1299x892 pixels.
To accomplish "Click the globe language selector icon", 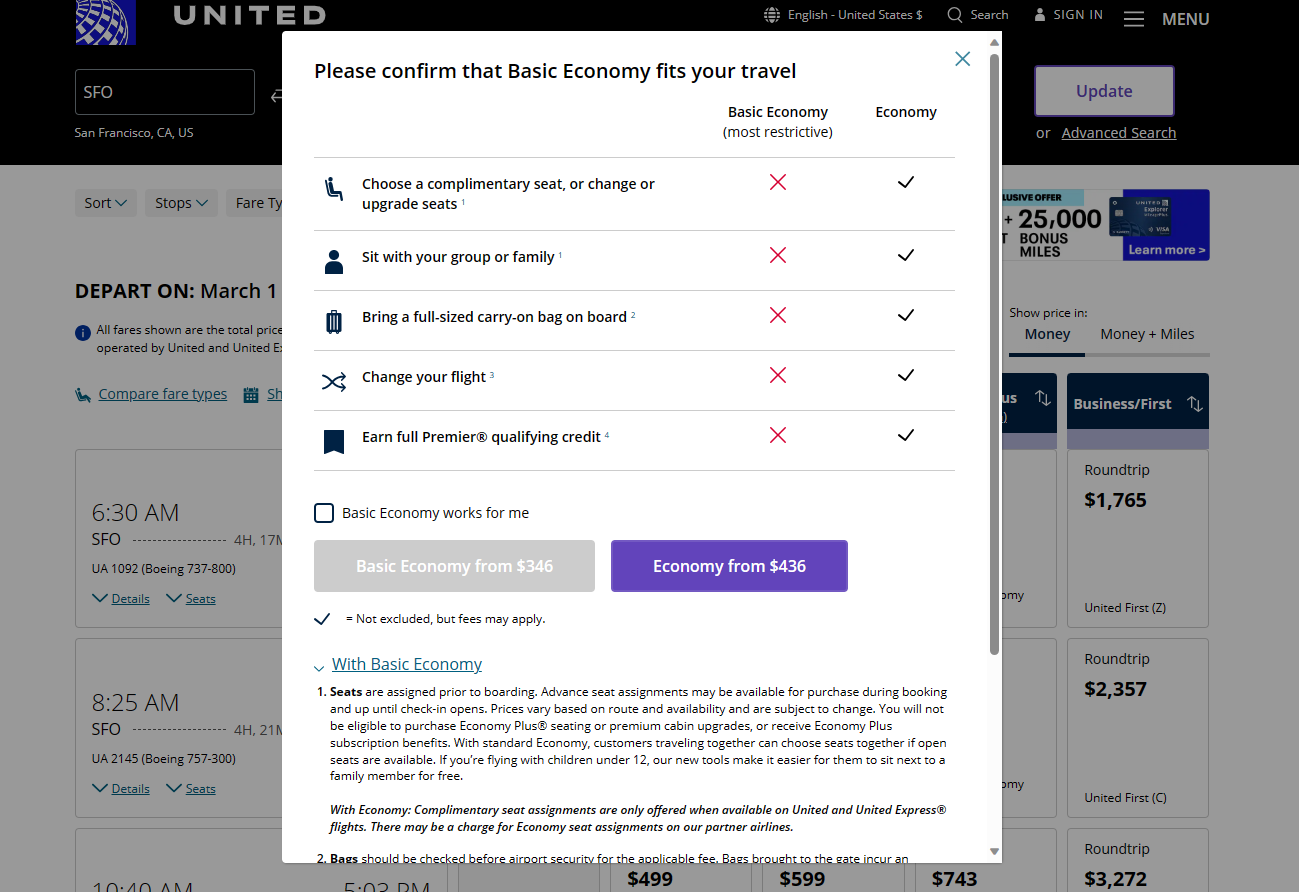I will (x=770, y=15).
